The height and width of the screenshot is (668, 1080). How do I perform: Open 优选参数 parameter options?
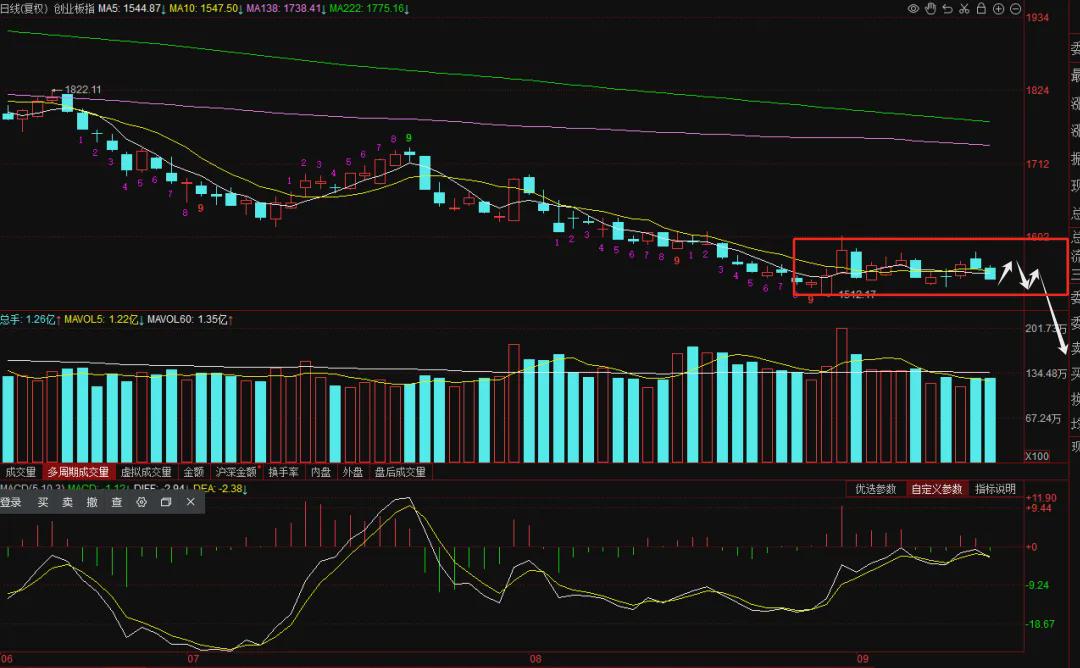875,489
